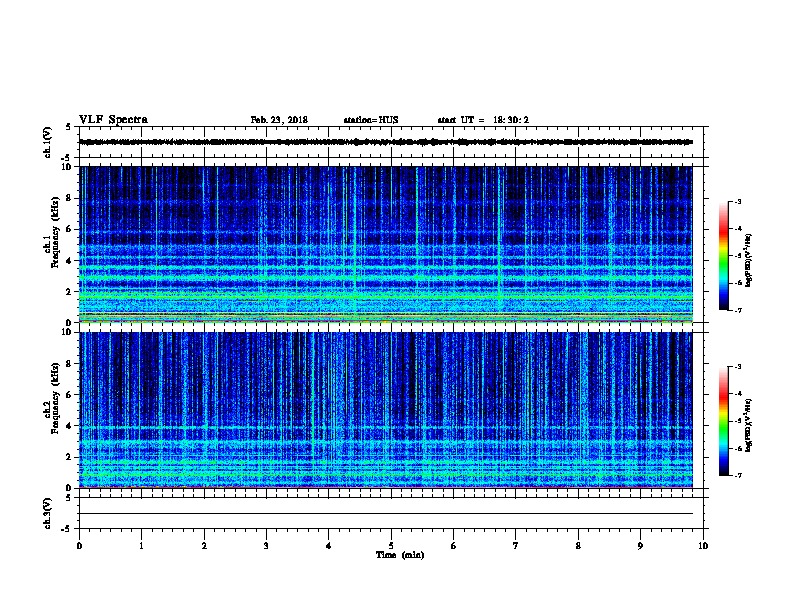Click the ch.2 spectrogram color scale bar
This screenshot has height=612, width=792.
723,421
